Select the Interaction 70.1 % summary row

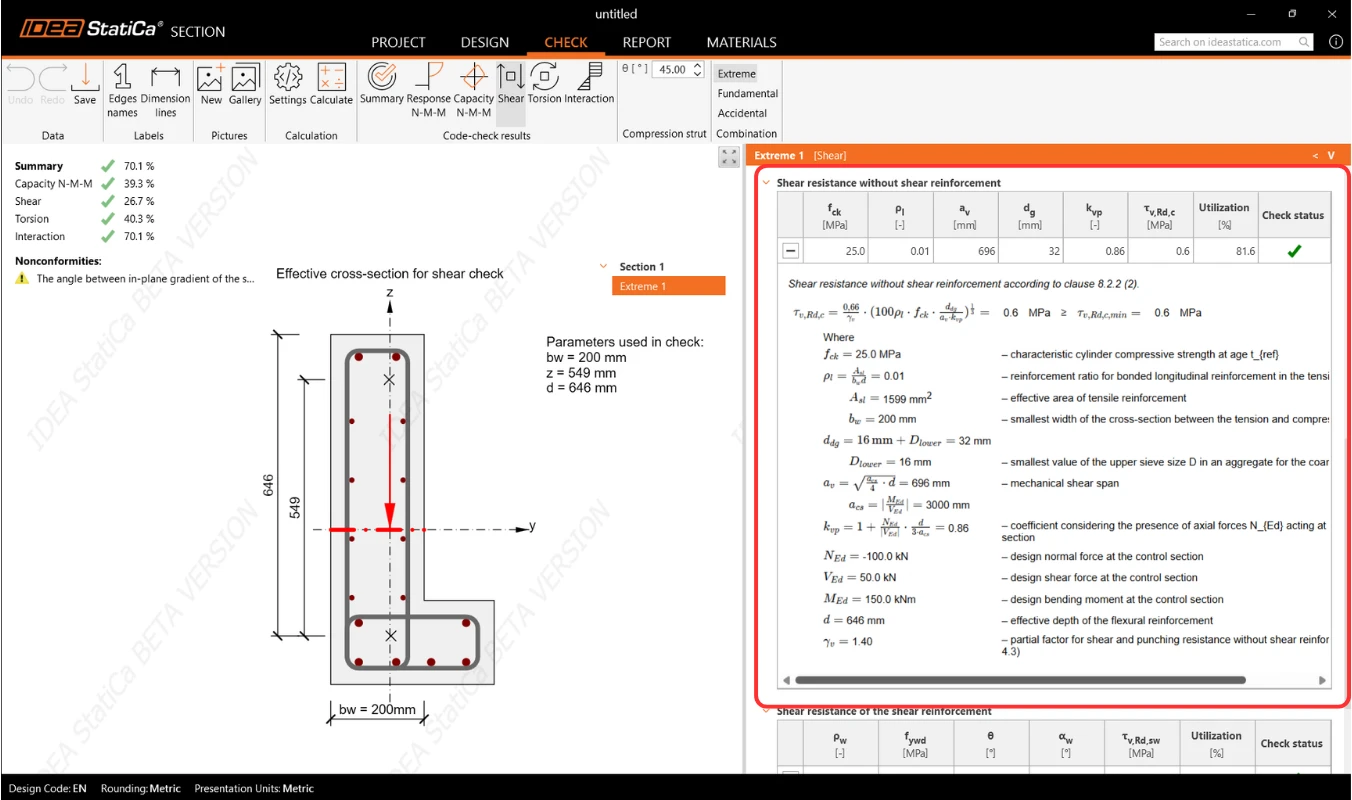(85, 237)
